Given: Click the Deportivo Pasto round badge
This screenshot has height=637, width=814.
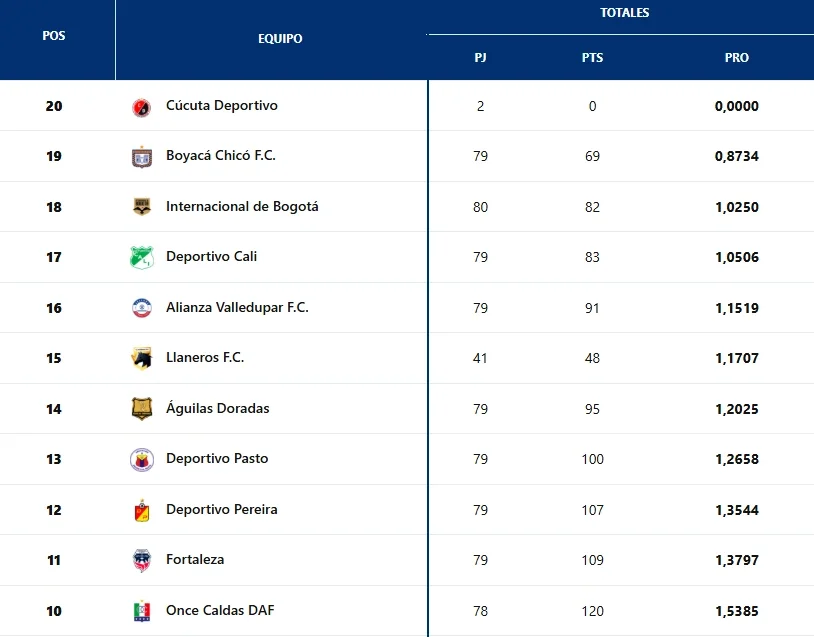Looking at the screenshot, I should [x=142, y=459].
